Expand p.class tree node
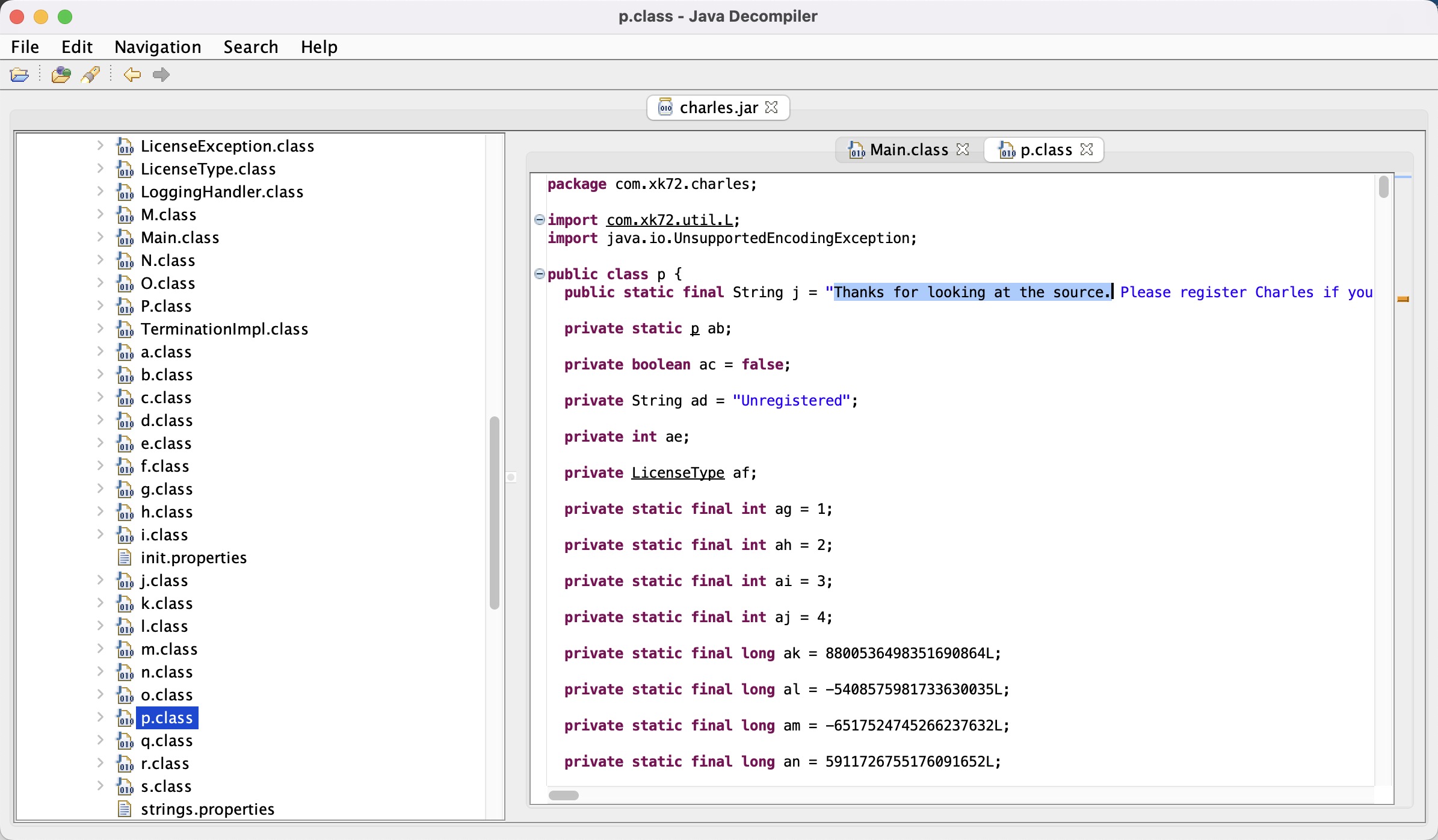The height and width of the screenshot is (840, 1438). (x=100, y=717)
